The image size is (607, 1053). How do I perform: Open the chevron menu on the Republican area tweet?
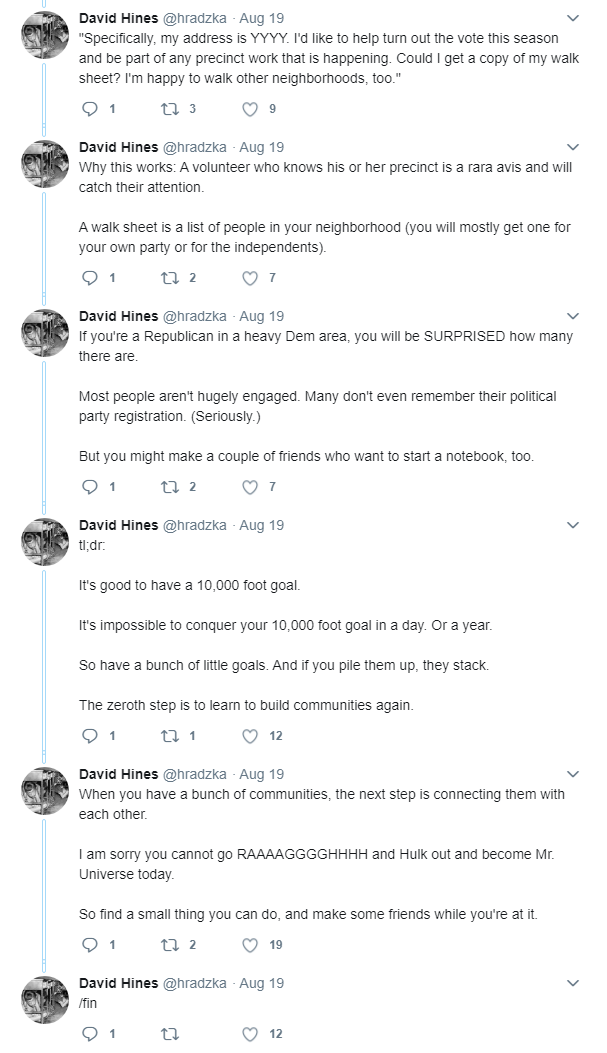pyautogui.click(x=573, y=316)
